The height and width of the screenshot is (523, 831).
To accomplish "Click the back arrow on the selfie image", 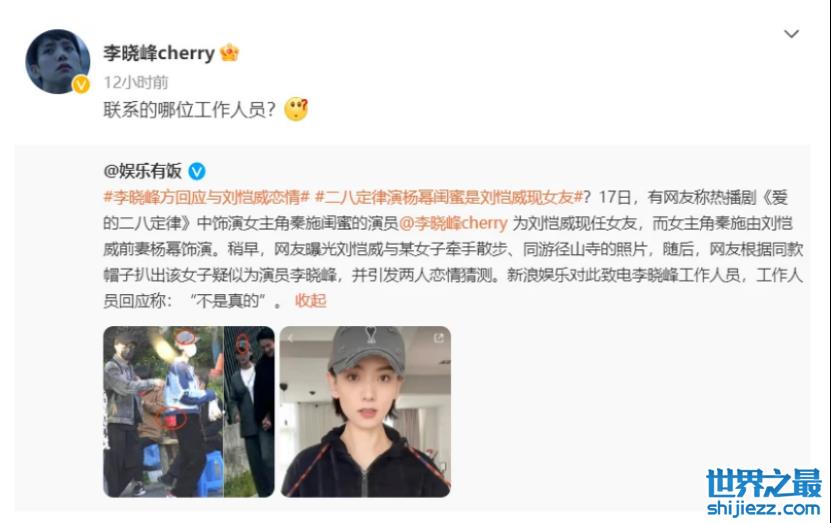I will [x=290, y=338].
